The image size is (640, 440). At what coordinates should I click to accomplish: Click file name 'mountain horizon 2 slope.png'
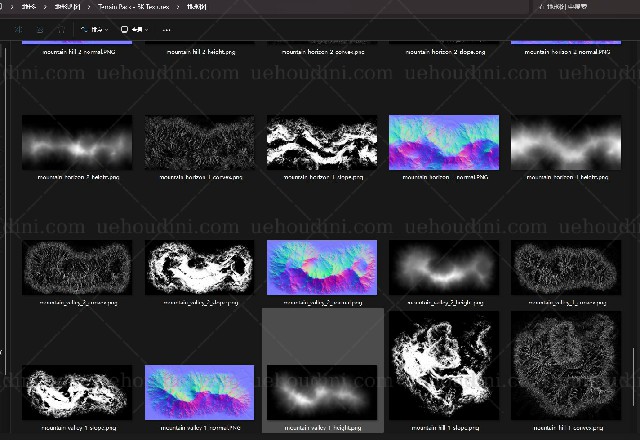tap(445, 52)
